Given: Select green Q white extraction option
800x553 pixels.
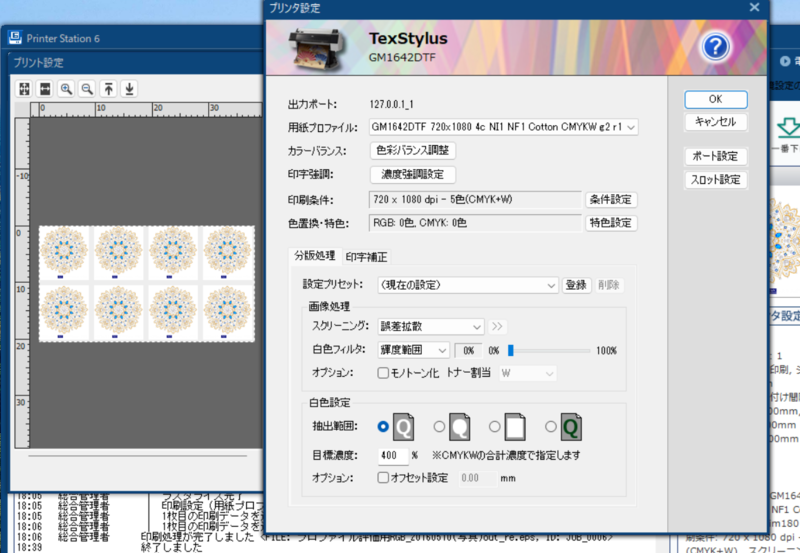Looking at the screenshot, I should [551, 426].
